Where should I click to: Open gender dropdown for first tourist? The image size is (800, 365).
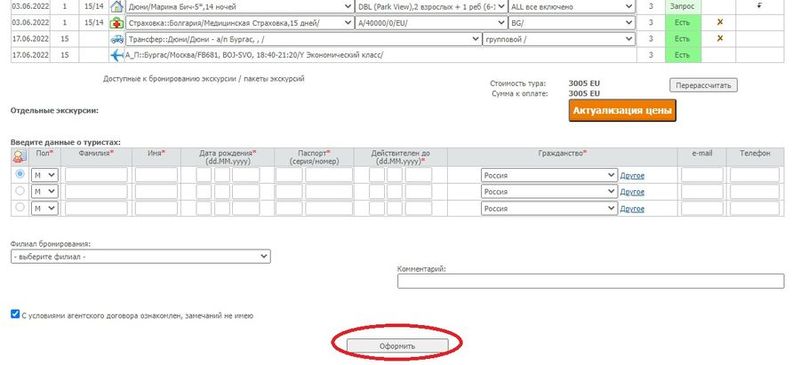coord(45,175)
